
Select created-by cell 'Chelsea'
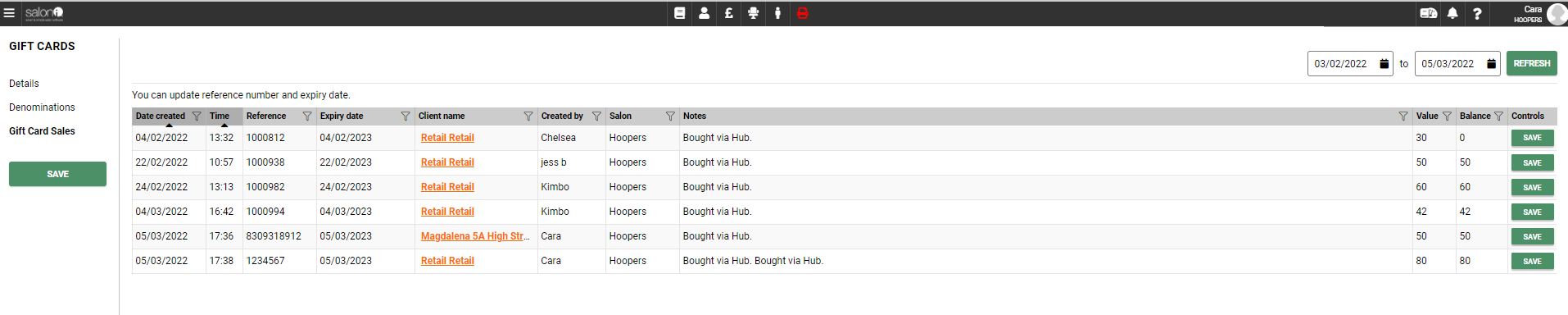[x=558, y=138]
